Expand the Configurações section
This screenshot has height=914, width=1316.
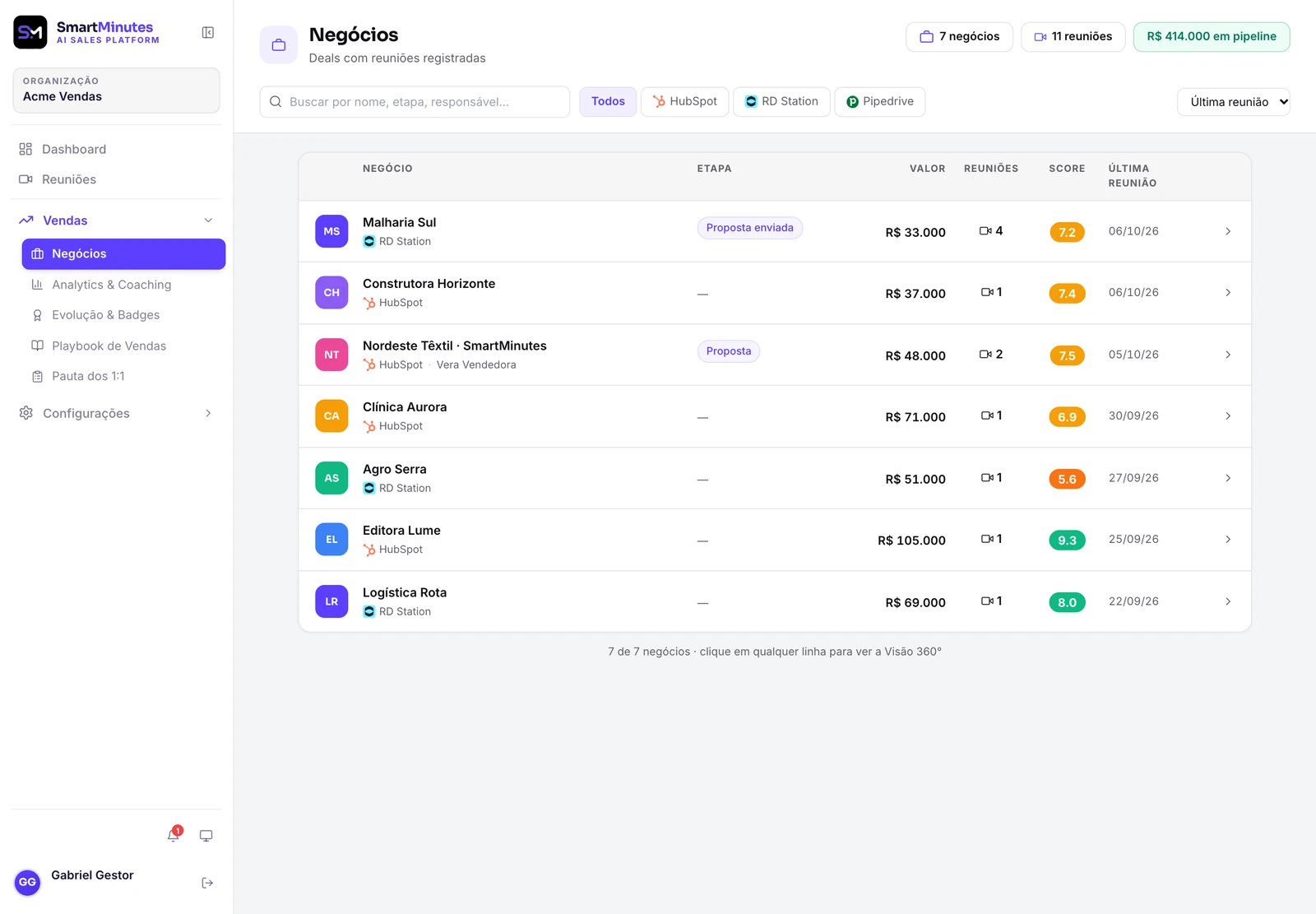(208, 413)
